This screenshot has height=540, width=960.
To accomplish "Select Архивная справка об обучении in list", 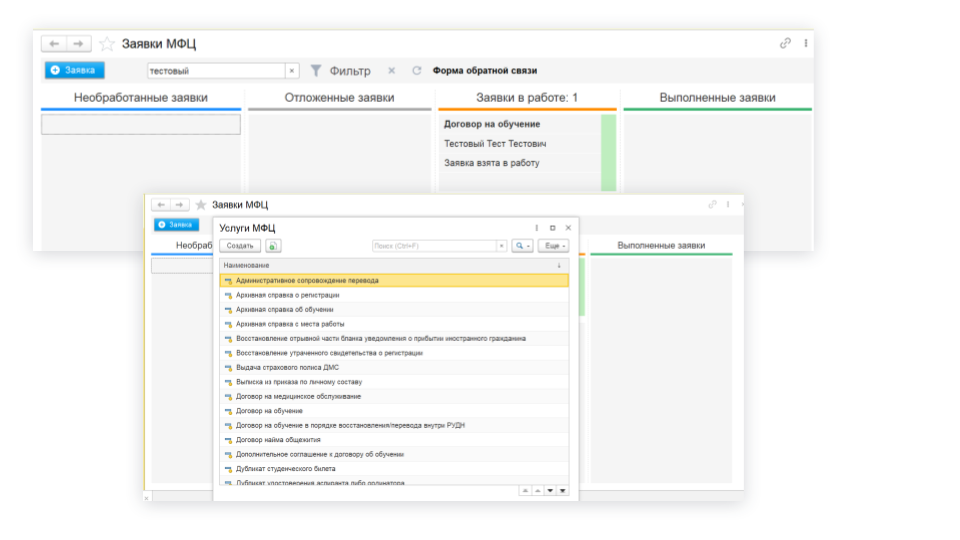I will point(284,310).
